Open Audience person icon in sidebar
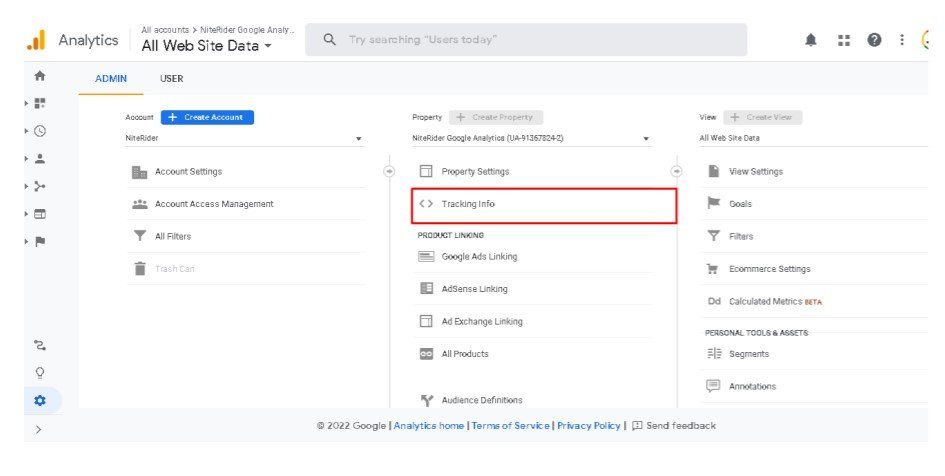 tap(40, 158)
